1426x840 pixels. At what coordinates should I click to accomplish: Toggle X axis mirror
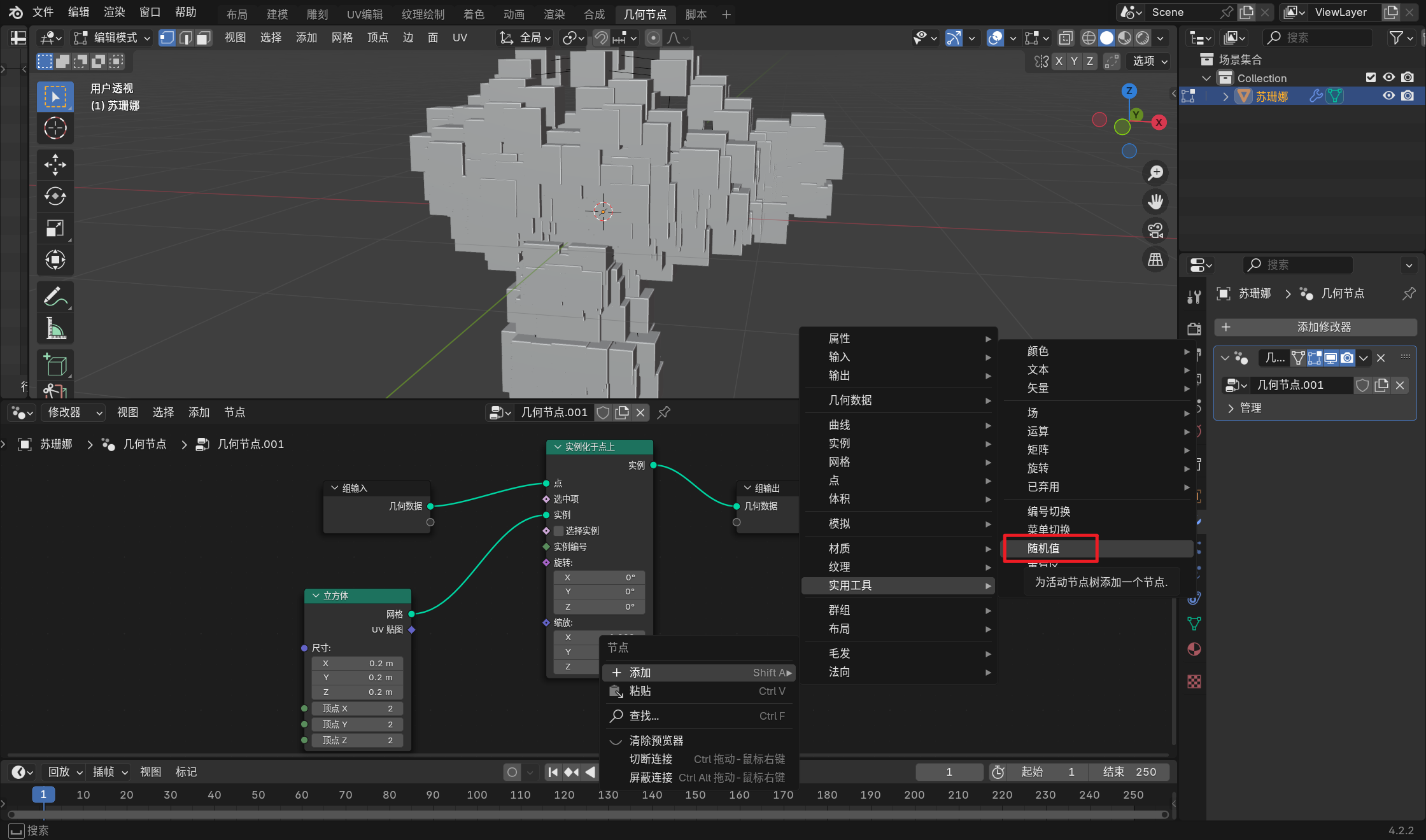point(1059,61)
